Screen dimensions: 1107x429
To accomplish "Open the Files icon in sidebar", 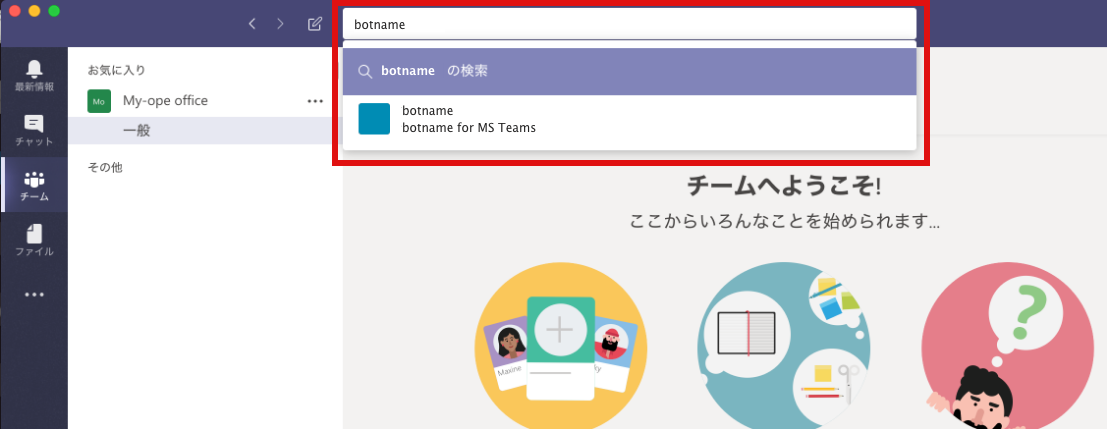I will (34, 240).
